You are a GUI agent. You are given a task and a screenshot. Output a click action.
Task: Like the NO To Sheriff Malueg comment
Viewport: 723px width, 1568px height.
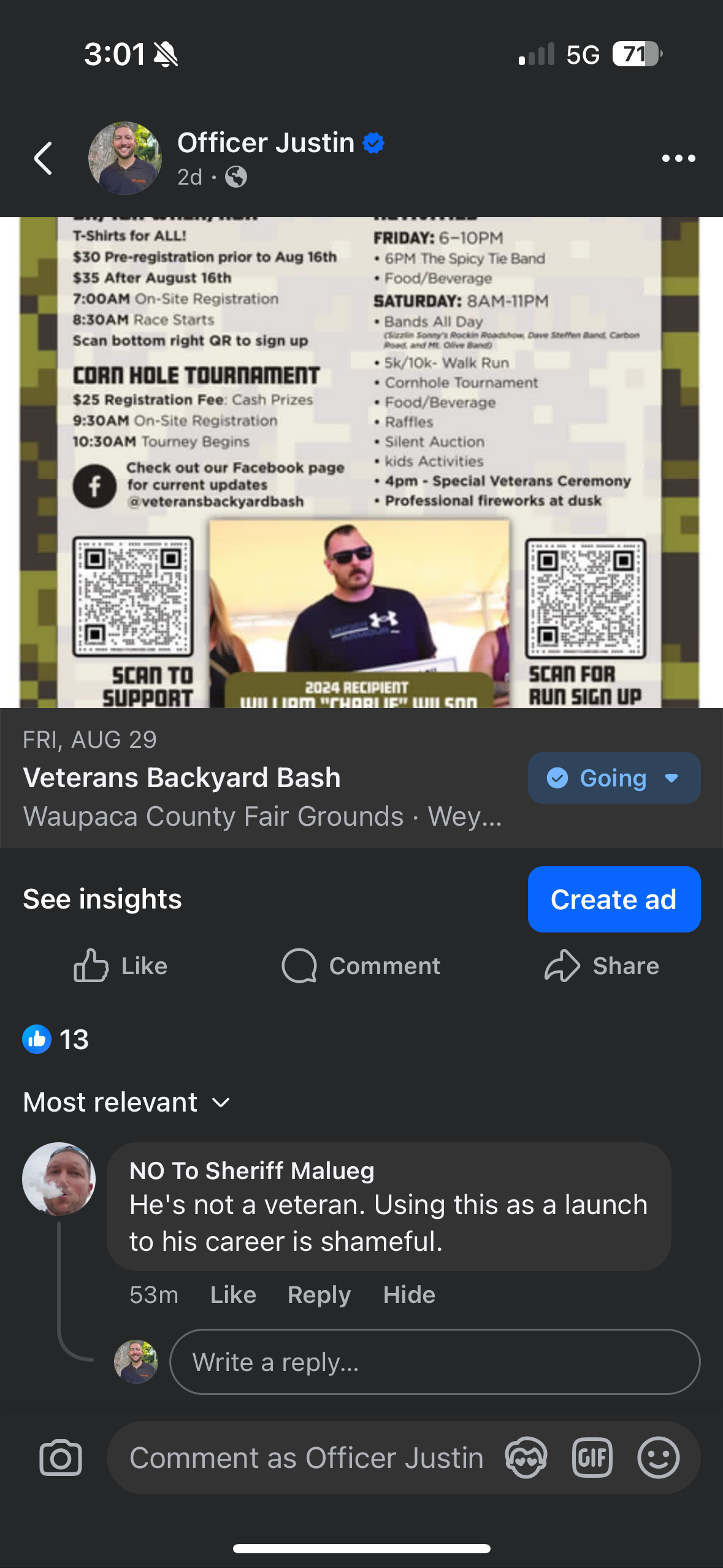click(x=233, y=1294)
